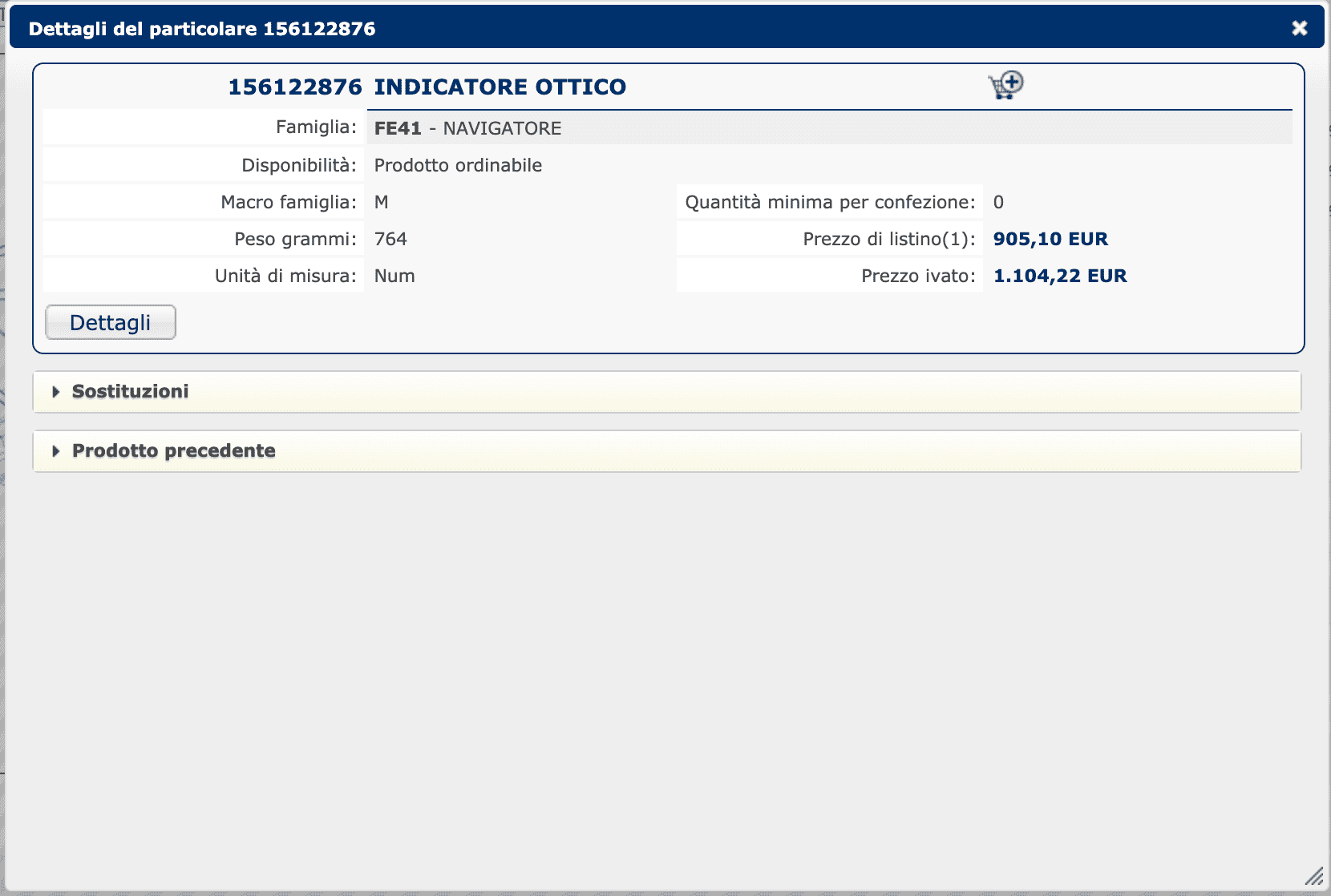Click the VAT price 1.104,22 EUR
The width and height of the screenshot is (1331, 896).
1060,276
